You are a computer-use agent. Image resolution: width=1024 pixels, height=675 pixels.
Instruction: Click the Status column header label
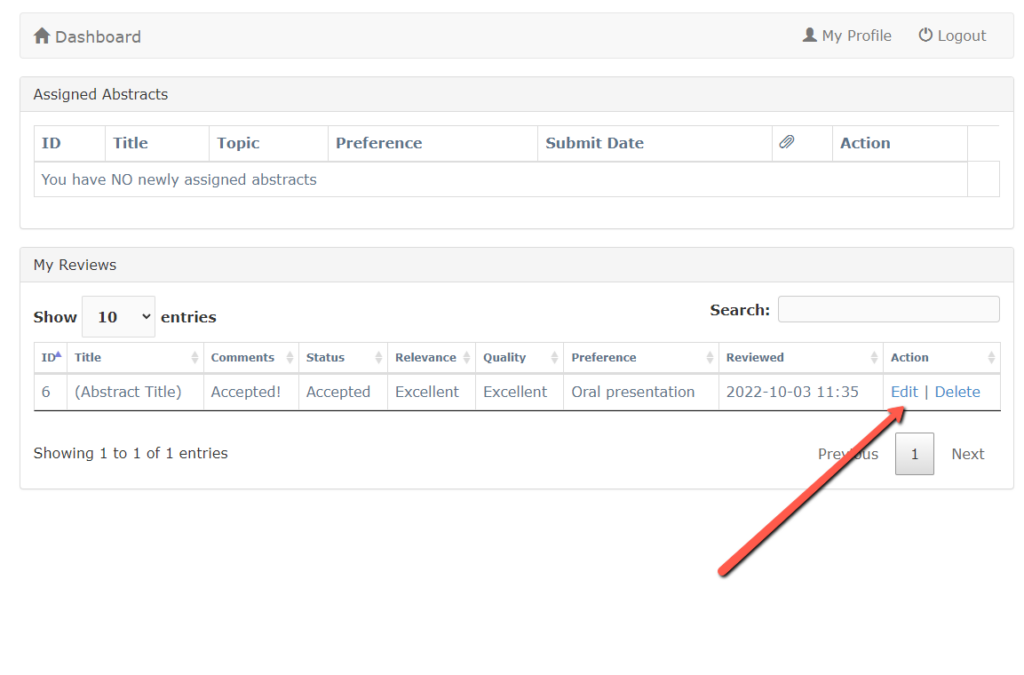coord(325,357)
